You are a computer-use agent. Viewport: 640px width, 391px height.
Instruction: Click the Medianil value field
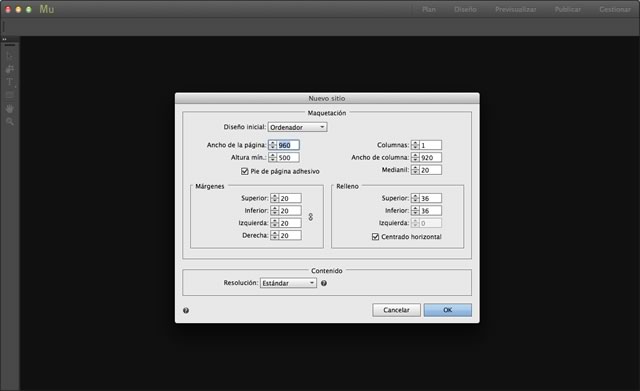click(x=431, y=170)
